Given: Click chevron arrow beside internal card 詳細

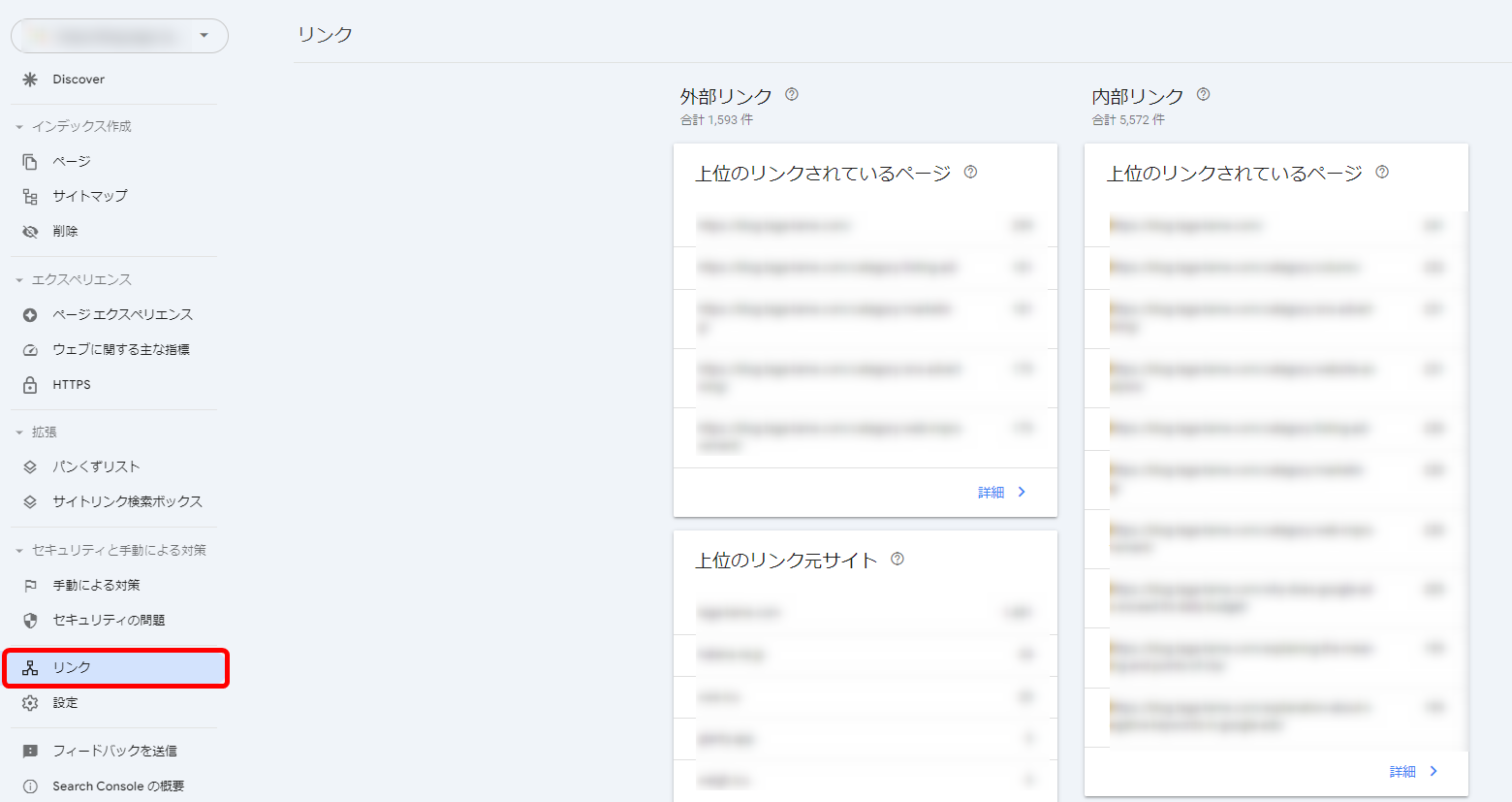Looking at the screenshot, I should (x=1433, y=772).
